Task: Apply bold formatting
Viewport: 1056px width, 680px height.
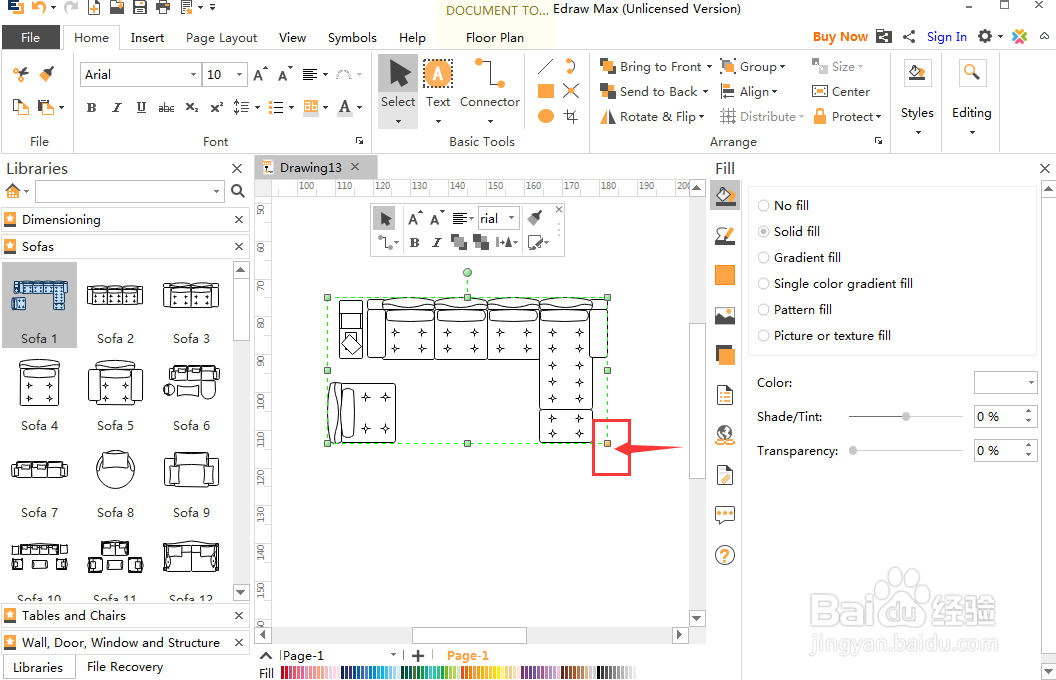Action: (x=92, y=107)
